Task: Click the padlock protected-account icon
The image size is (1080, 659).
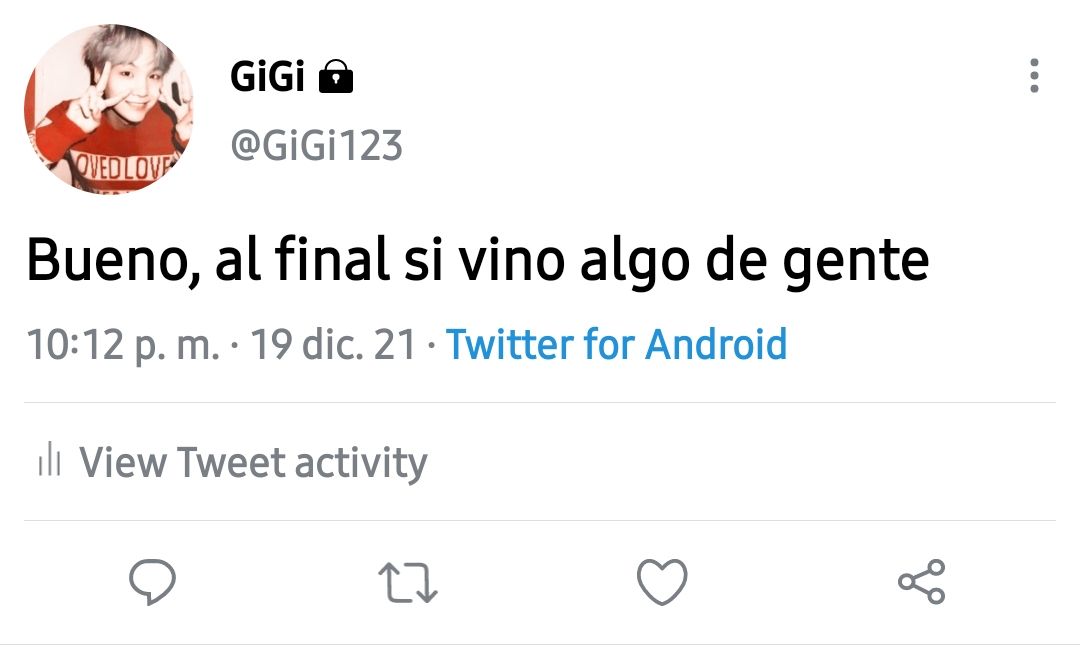Action: click(336, 76)
